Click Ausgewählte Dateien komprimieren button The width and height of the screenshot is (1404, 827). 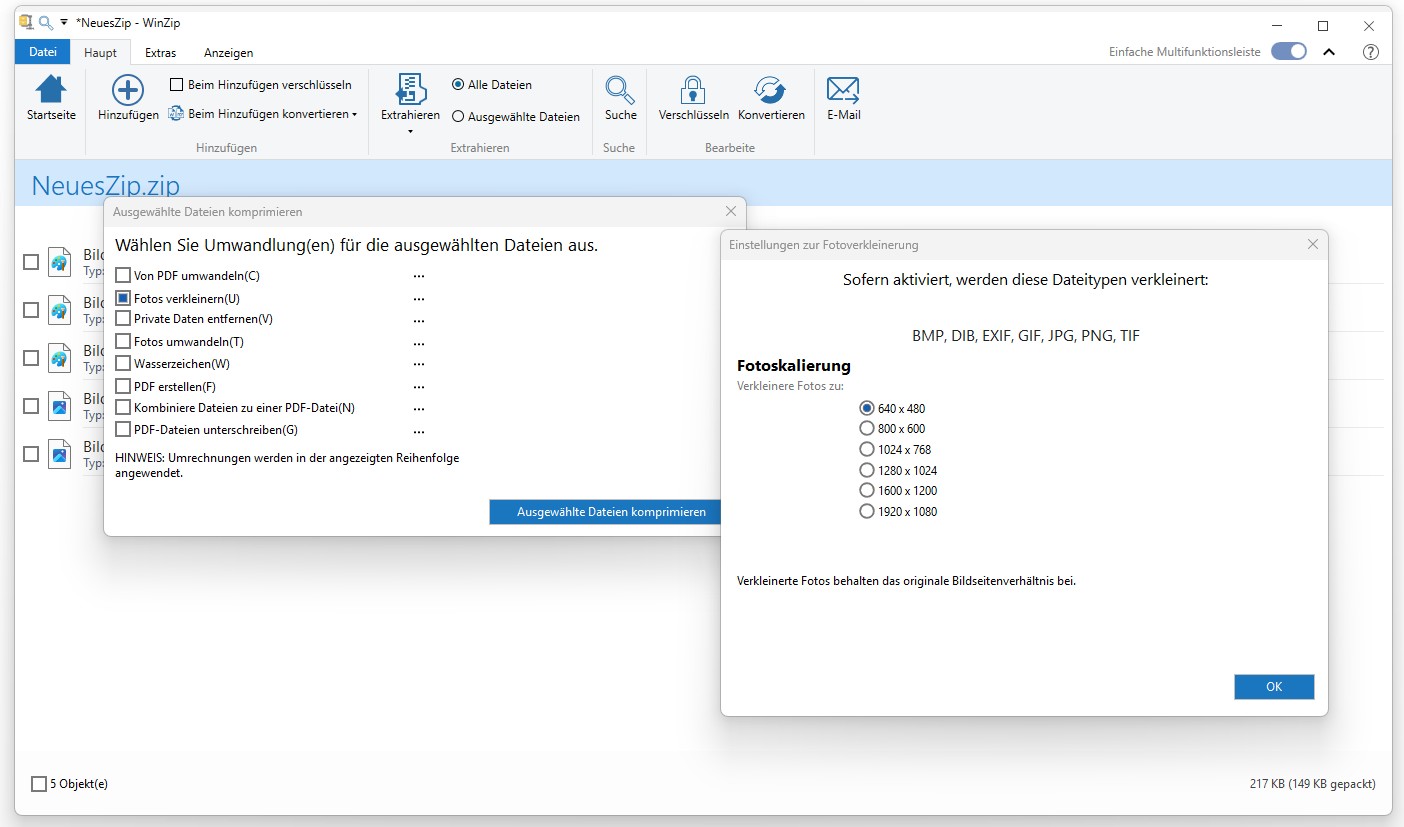click(x=611, y=512)
